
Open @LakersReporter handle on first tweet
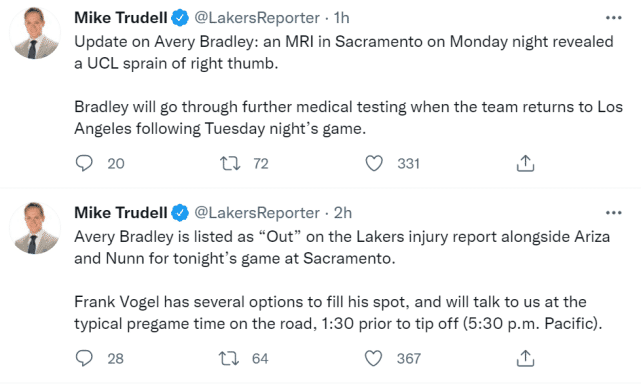pos(257,18)
